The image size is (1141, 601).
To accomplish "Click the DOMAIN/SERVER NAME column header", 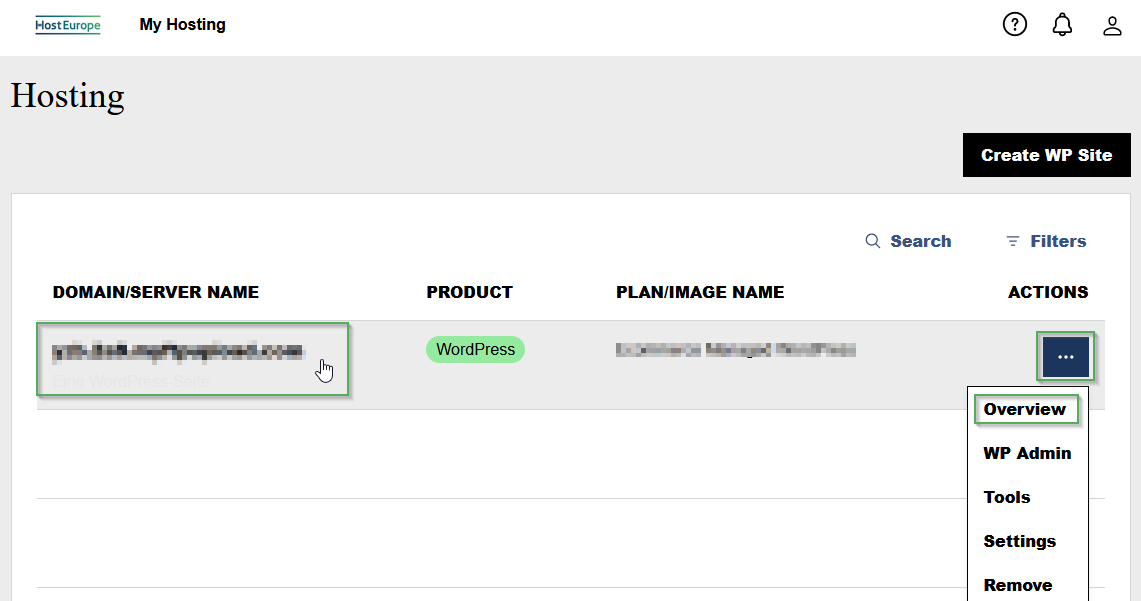I will (156, 292).
